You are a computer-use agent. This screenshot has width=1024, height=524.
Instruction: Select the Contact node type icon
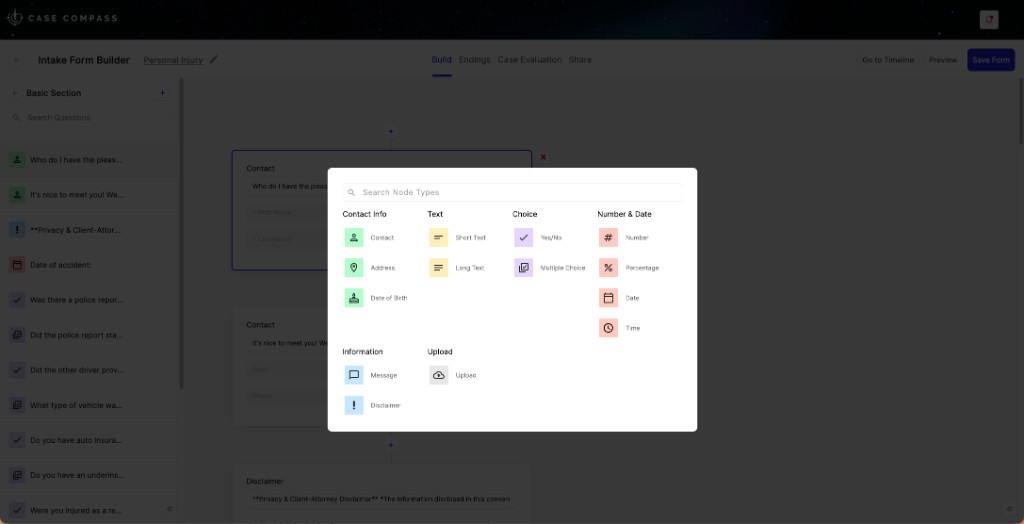[x=354, y=238]
